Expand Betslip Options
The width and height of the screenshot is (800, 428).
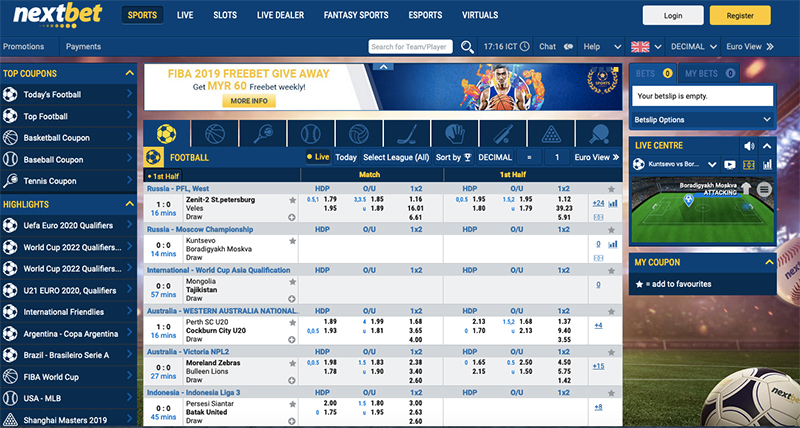703,120
